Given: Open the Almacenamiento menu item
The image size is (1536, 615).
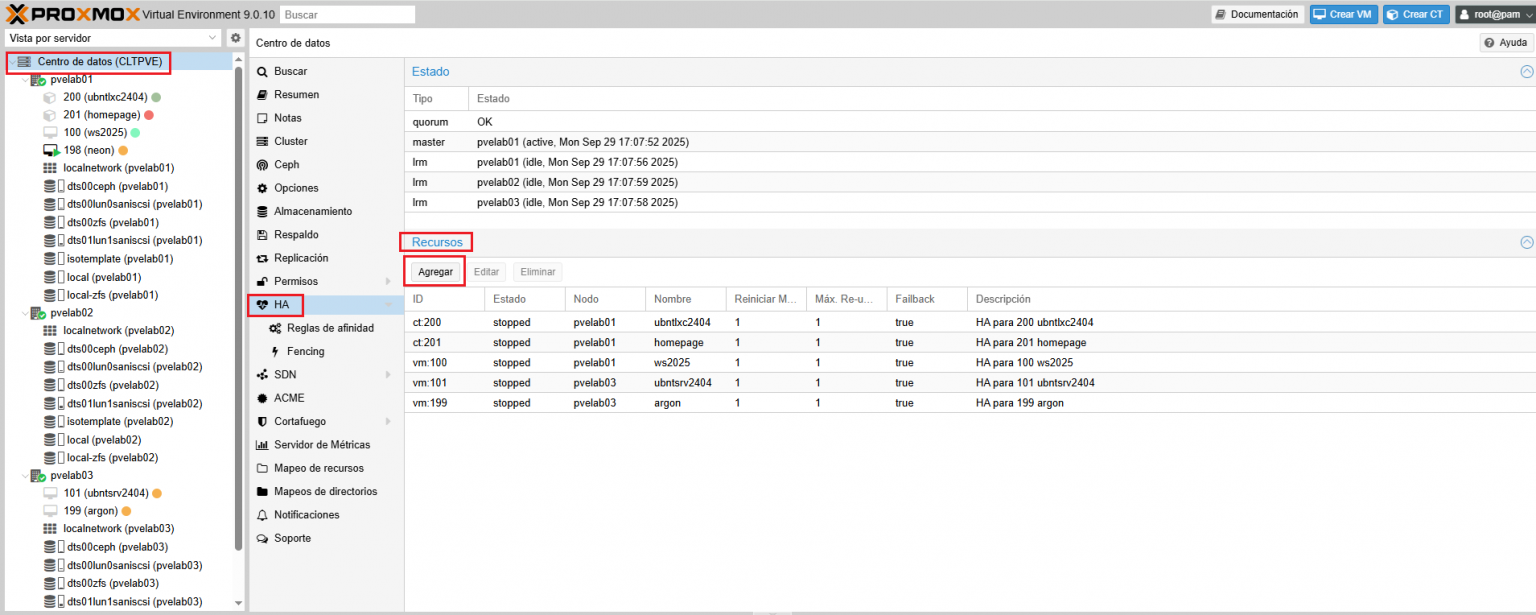Looking at the screenshot, I should (x=326, y=211).
